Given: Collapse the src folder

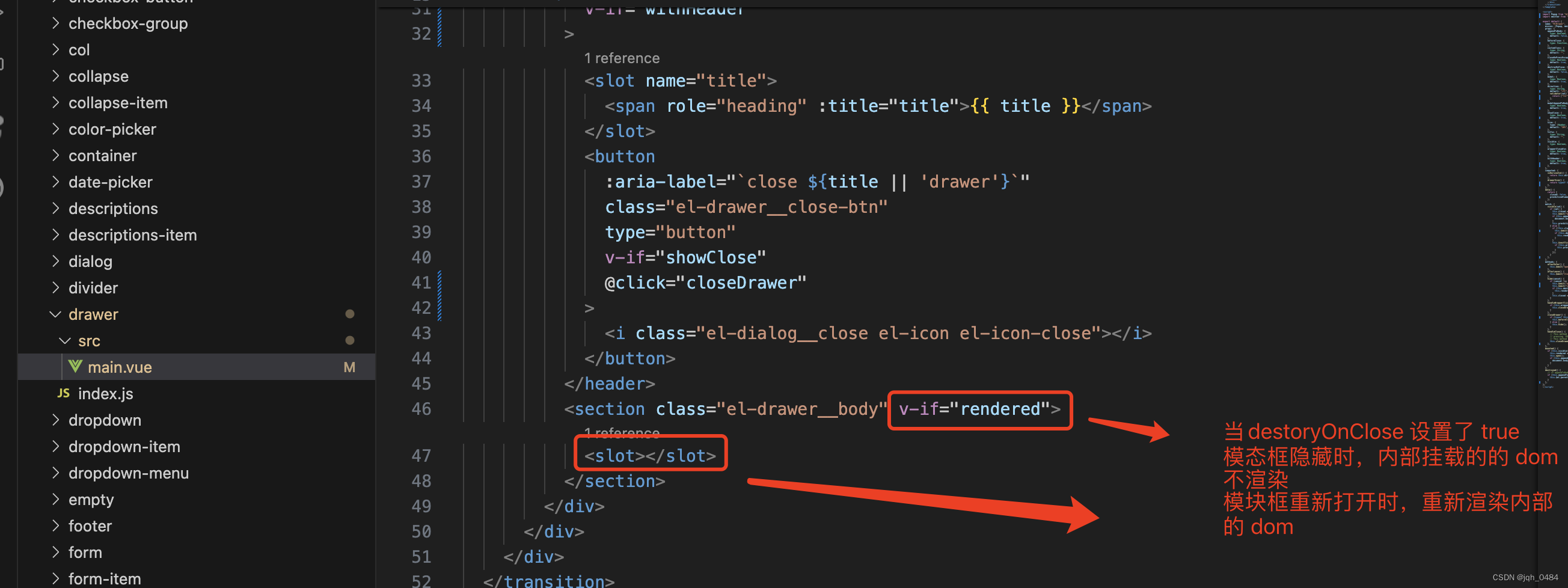Looking at the screenshot, I should pos(65,340).
